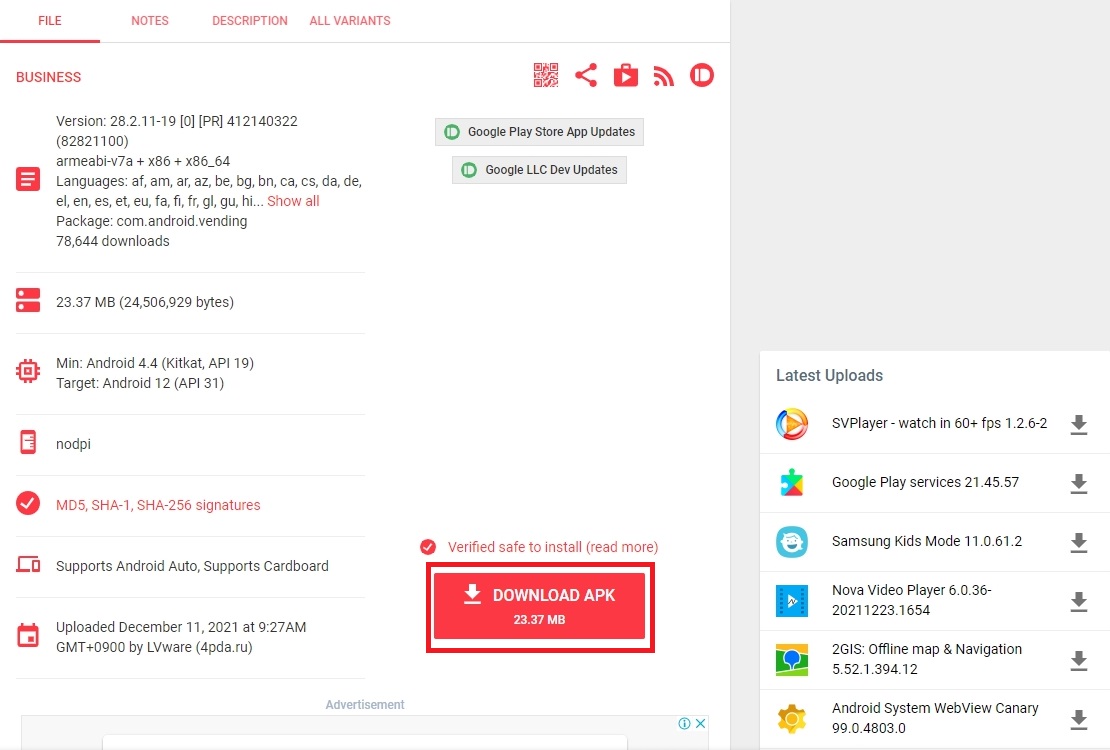Click the ad info icon
This screenshot has width=1110, height=750.
click(685, 723)
